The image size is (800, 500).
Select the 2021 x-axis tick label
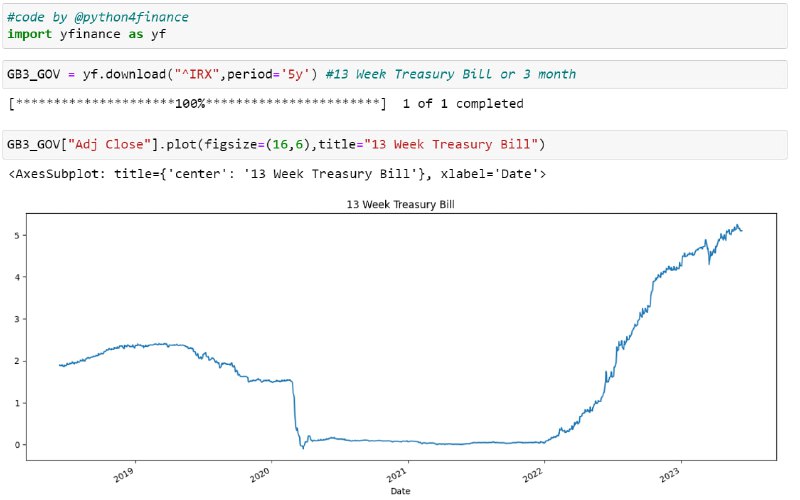(x=397, y=475)
